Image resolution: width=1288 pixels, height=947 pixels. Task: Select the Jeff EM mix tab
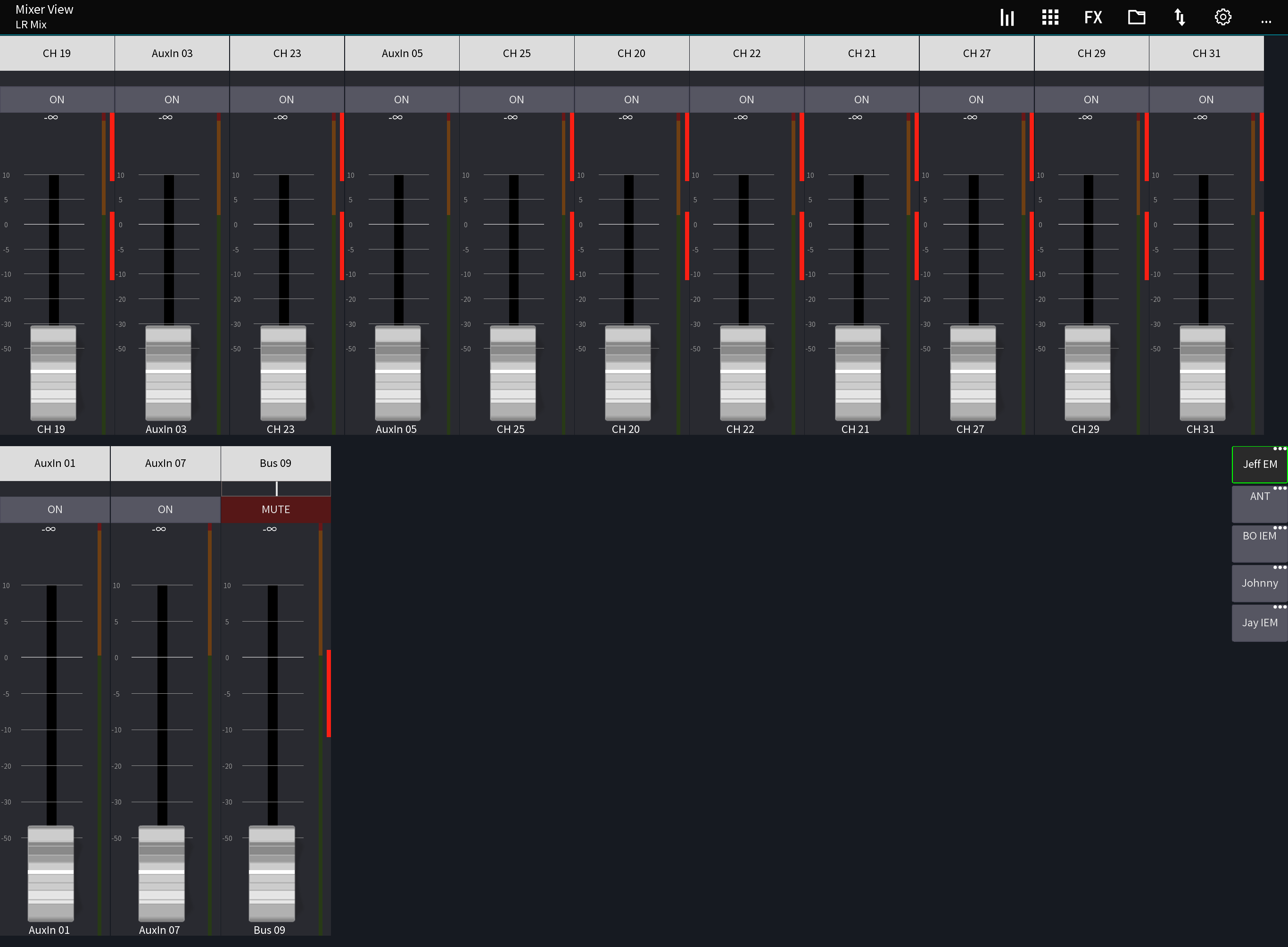pyautogui.click(x=1259, y=465)
